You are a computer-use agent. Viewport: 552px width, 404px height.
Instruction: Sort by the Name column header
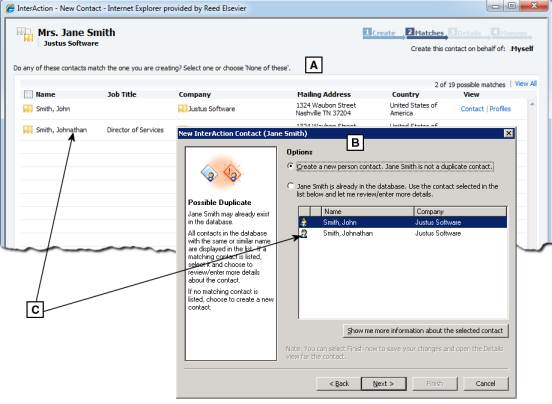click(x=45, y=94)
